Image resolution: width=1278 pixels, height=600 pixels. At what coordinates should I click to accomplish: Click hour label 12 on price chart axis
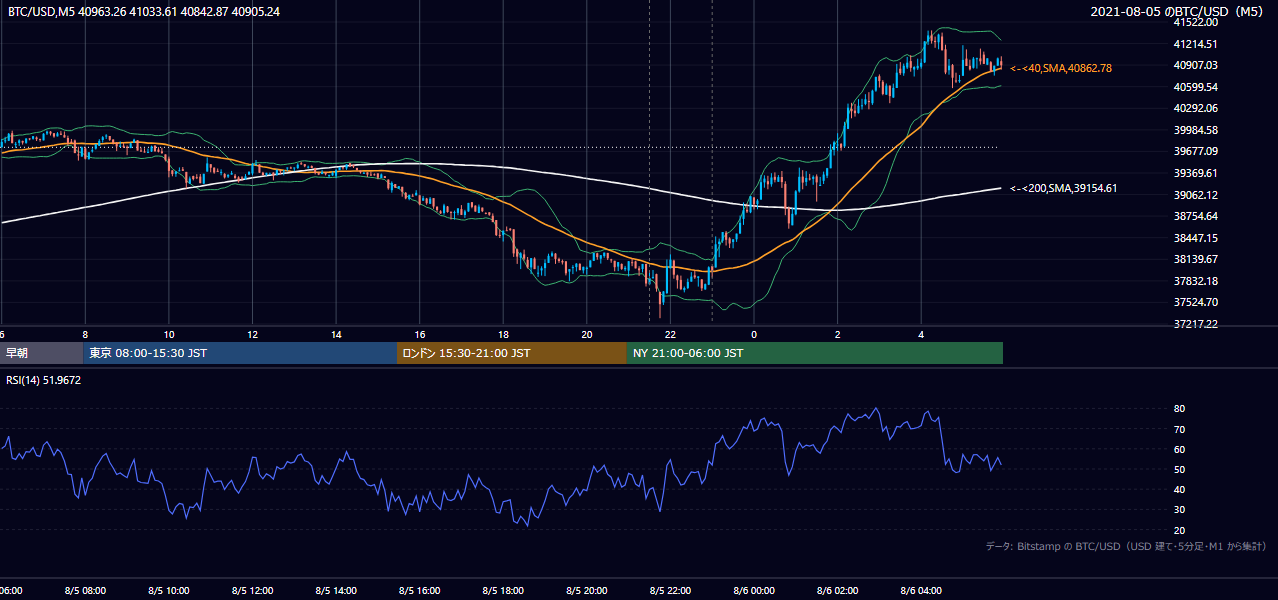coord(253,335)
